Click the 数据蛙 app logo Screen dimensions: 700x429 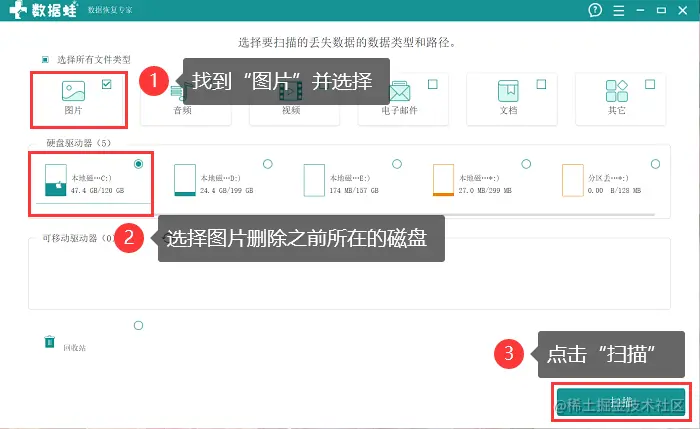coord(43,9)
